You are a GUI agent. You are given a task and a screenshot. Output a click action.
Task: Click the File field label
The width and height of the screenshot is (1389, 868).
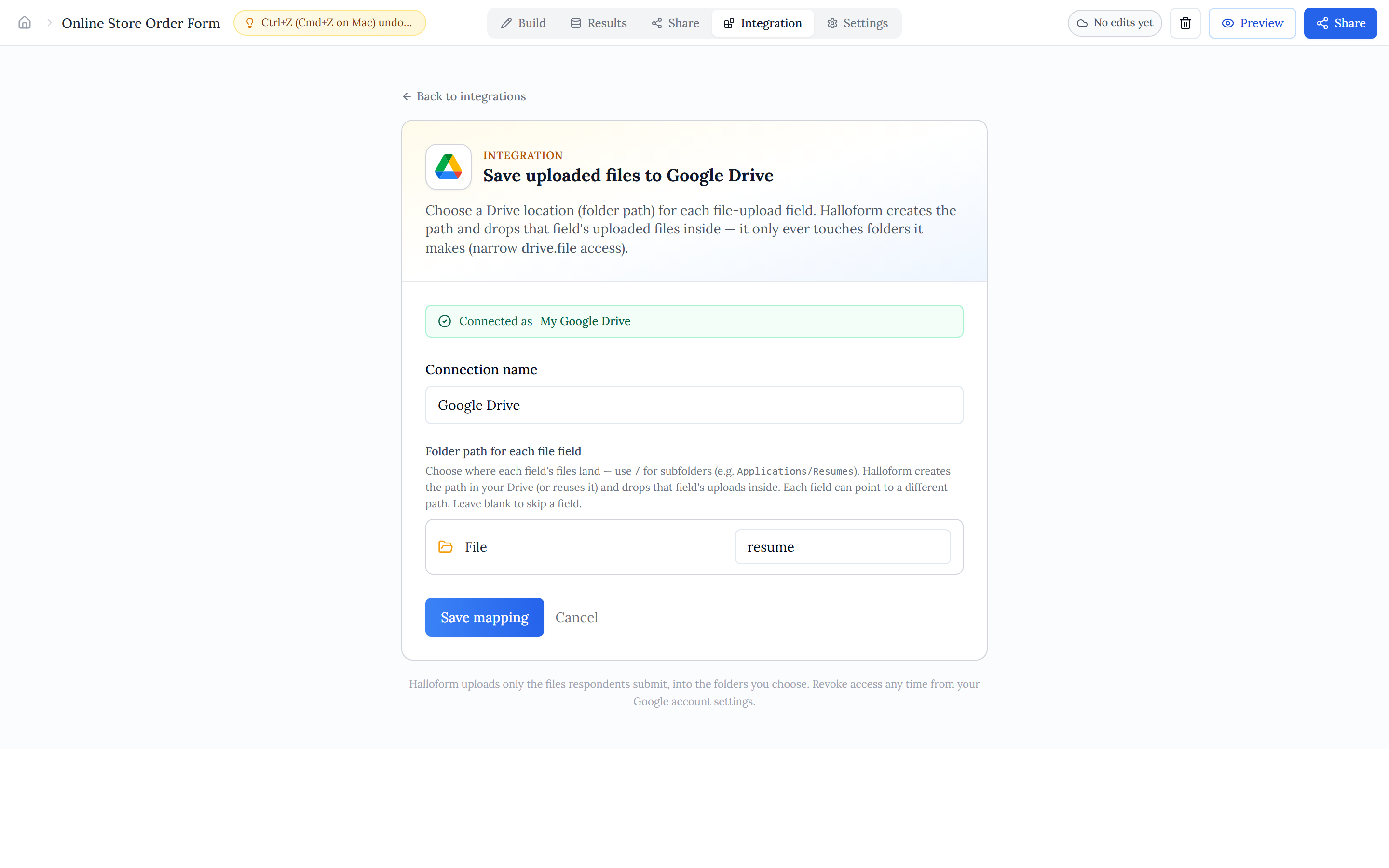pos(476,546)
